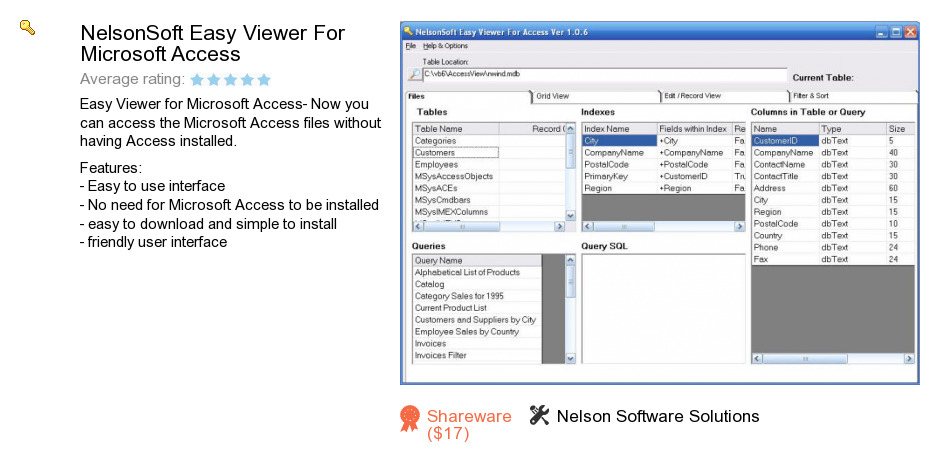The width and height of the screenshot is (940, 469).
Task: Click the Table Location path field
Action: click(x=605, y=74)
